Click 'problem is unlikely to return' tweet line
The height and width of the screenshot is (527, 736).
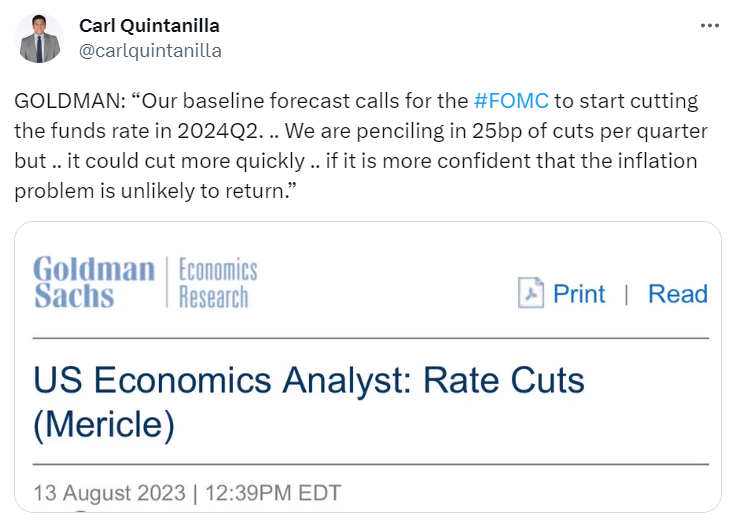[x=155, y=191]
